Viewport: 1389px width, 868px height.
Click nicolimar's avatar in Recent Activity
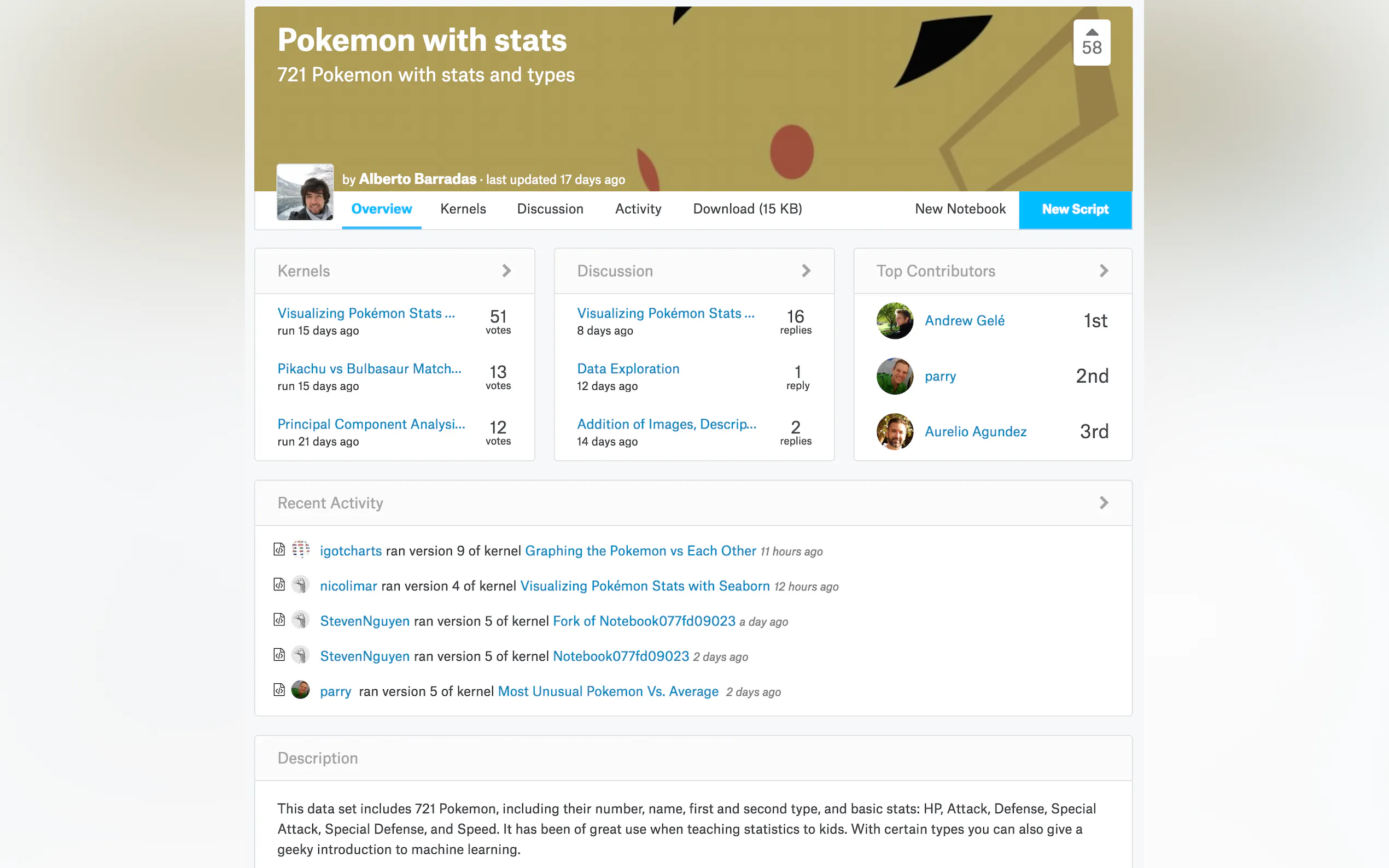coord(300,585)
